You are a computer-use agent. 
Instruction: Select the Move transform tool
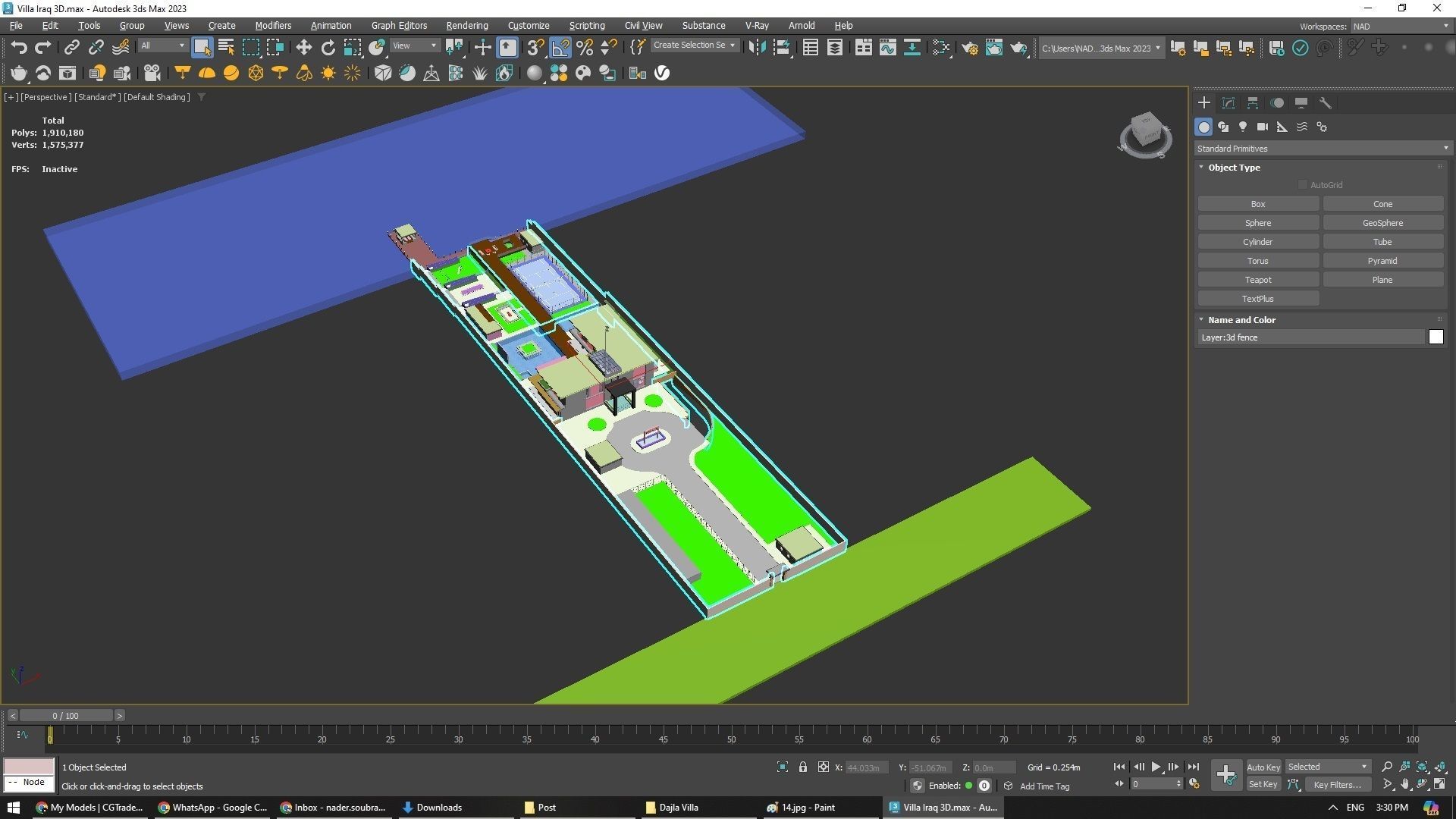[303, 48]
